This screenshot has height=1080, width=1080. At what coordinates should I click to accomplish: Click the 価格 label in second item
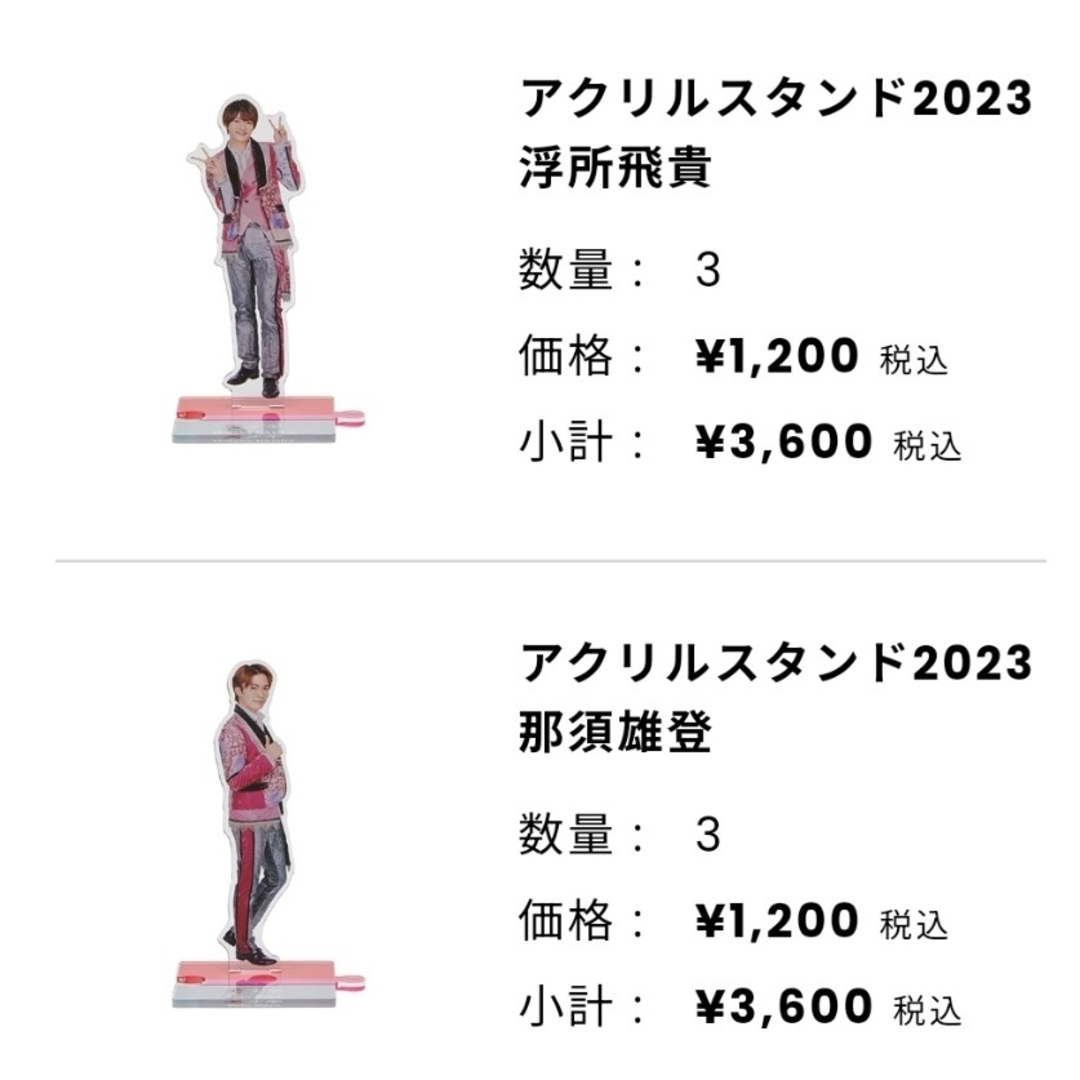pyautogui.click(x=565, y=921)
